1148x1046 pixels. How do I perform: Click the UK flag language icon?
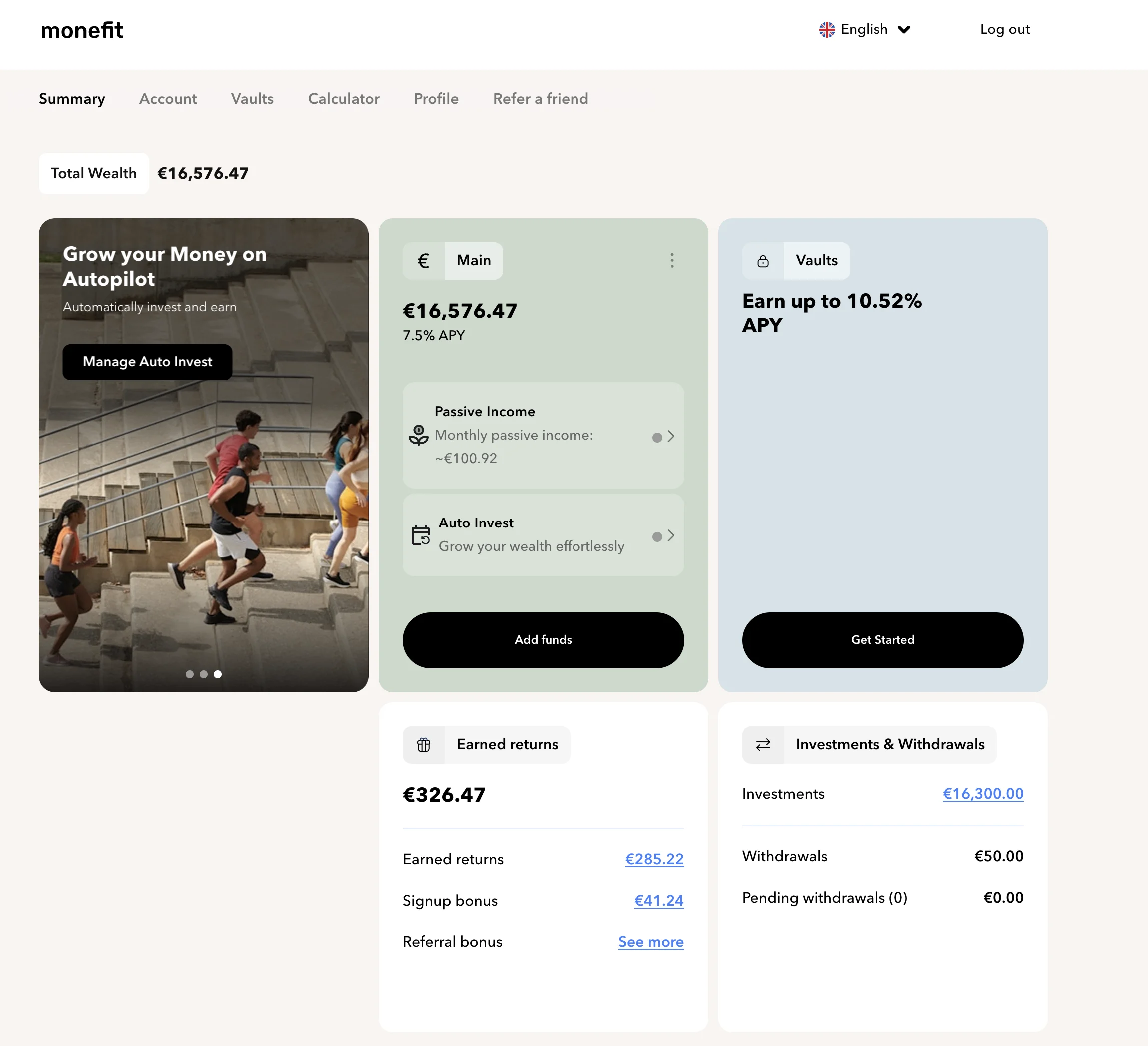pyautogui.click(x=827, y=29)
